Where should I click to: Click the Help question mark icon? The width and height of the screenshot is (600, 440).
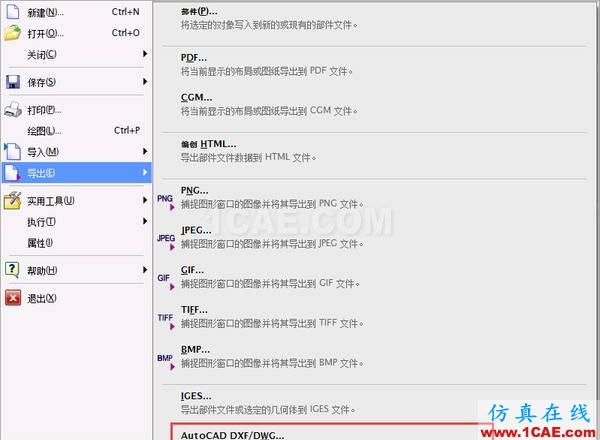[12, 270]
